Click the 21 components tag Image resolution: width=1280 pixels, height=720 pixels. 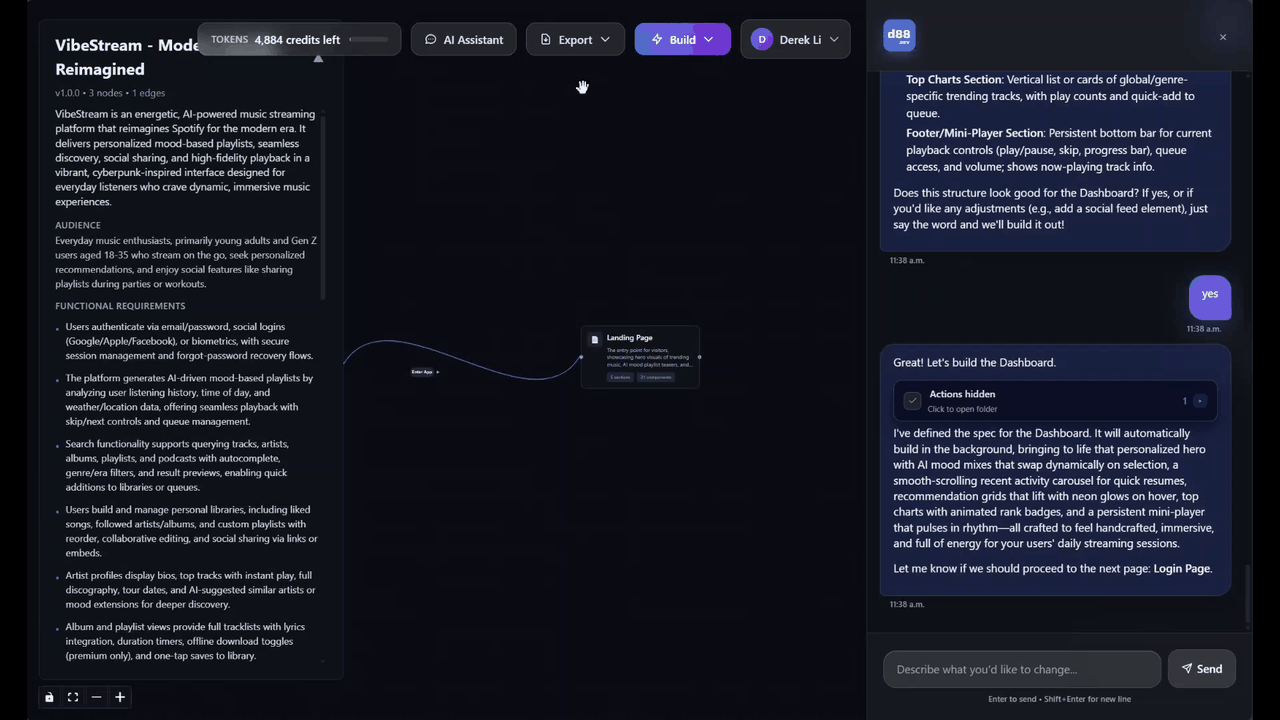click(x=656, y=377)
